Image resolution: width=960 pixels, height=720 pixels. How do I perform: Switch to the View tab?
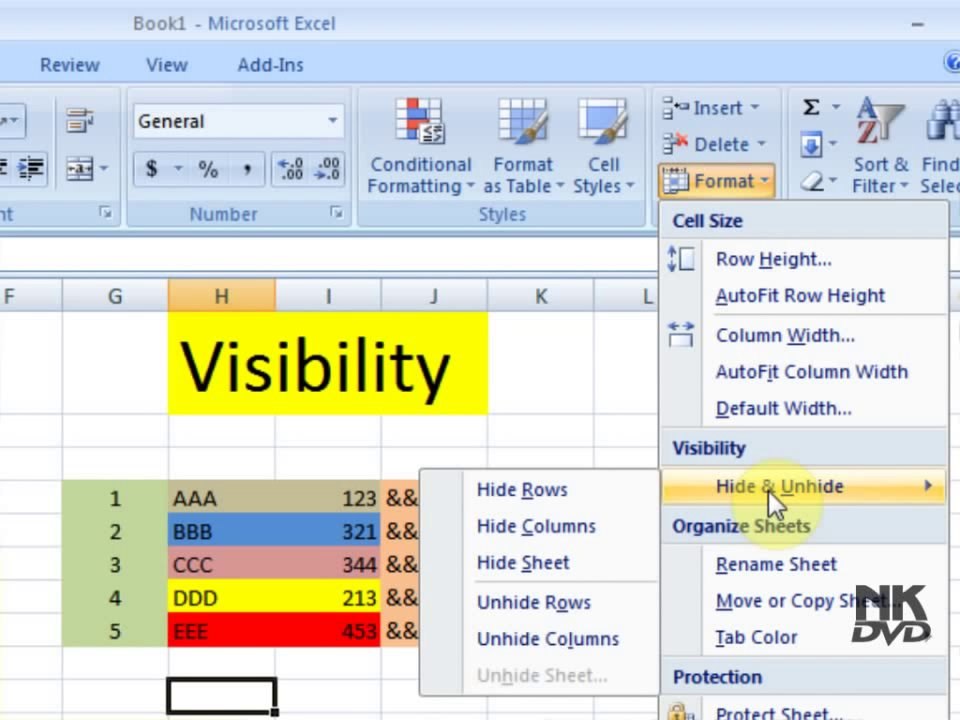[x=167, y=65]
